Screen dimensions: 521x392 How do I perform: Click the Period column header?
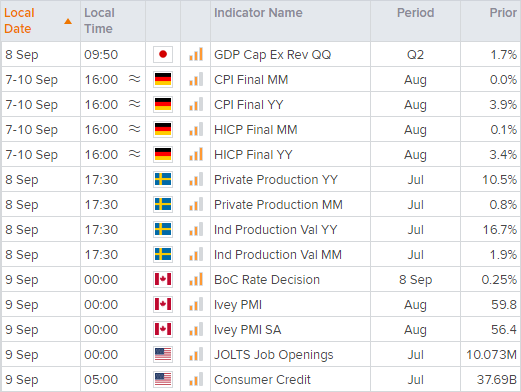pos(415,13)
